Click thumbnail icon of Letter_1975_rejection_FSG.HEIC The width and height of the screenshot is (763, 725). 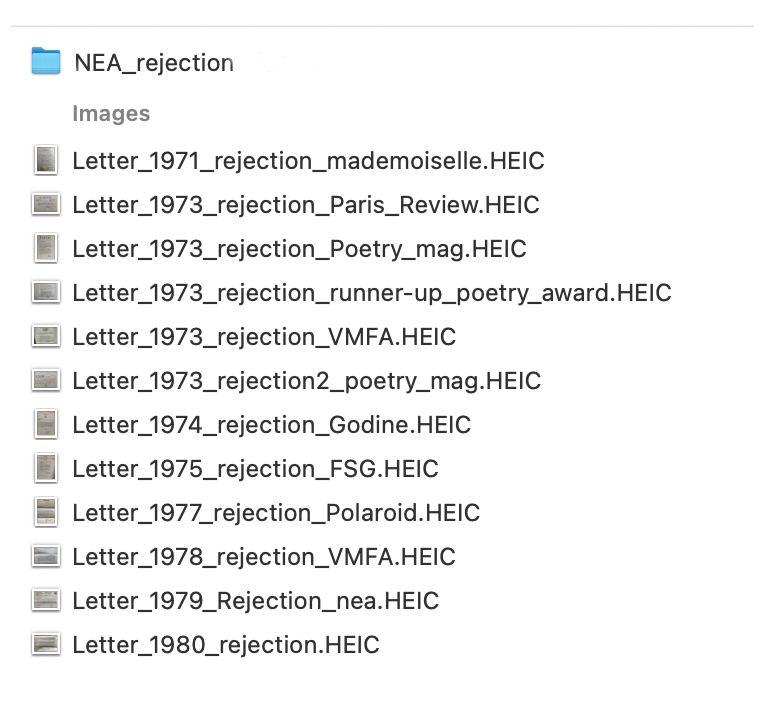(x=46, y=468)
